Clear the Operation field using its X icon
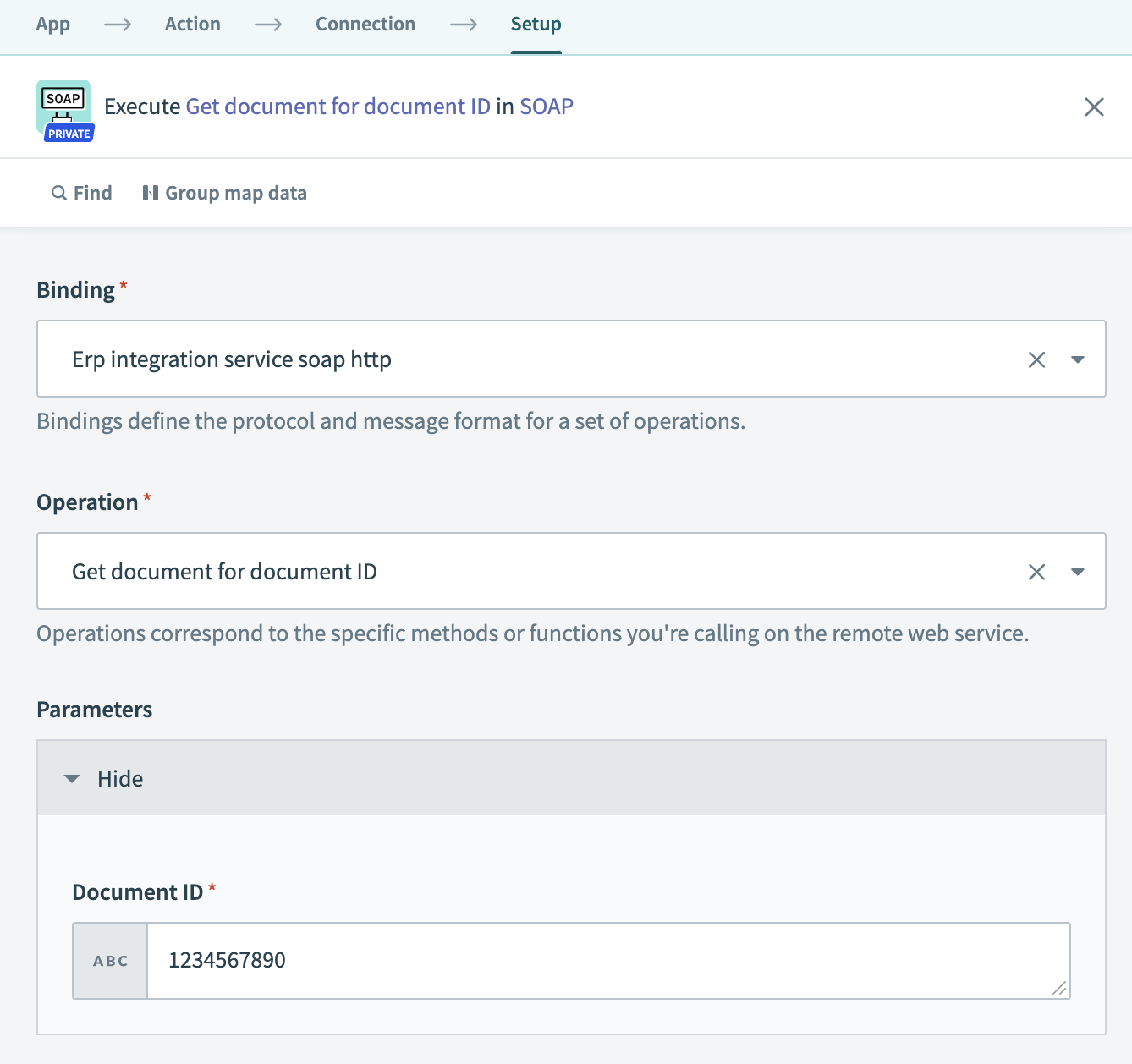Image resolution: width=1132 pixels, height=1064 pixels. click(x=1036, y=571)
